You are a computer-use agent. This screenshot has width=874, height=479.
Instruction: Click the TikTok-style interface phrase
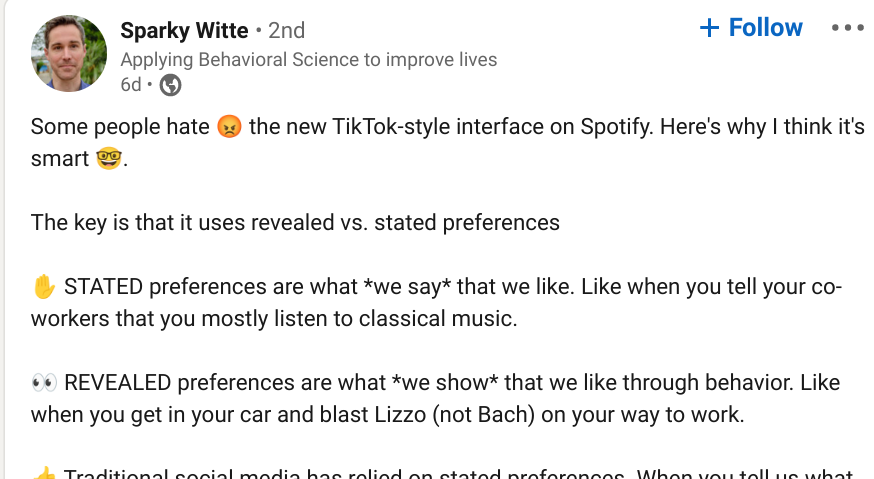click(438, 127)
